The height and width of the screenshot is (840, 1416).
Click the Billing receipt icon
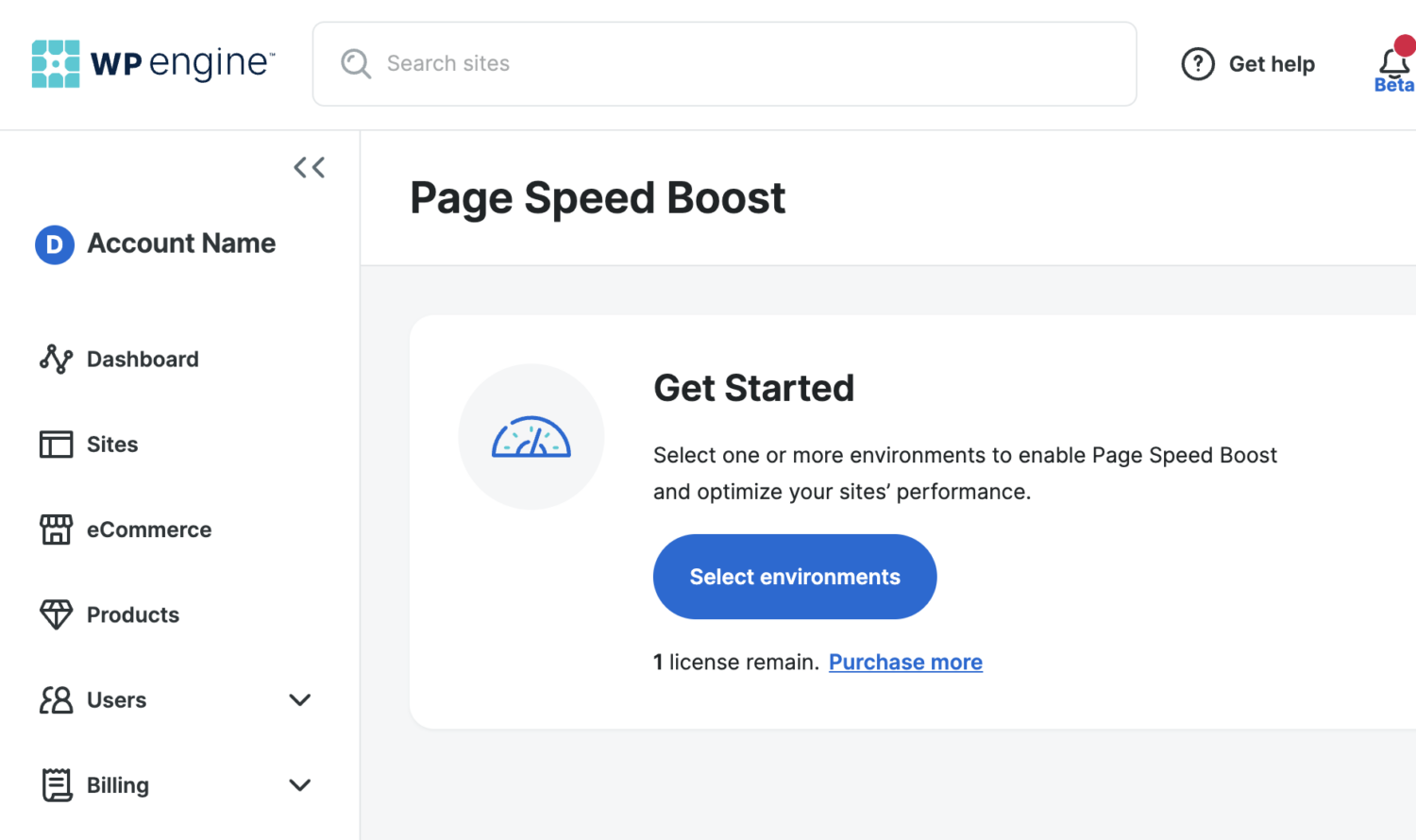coord(56,784)
